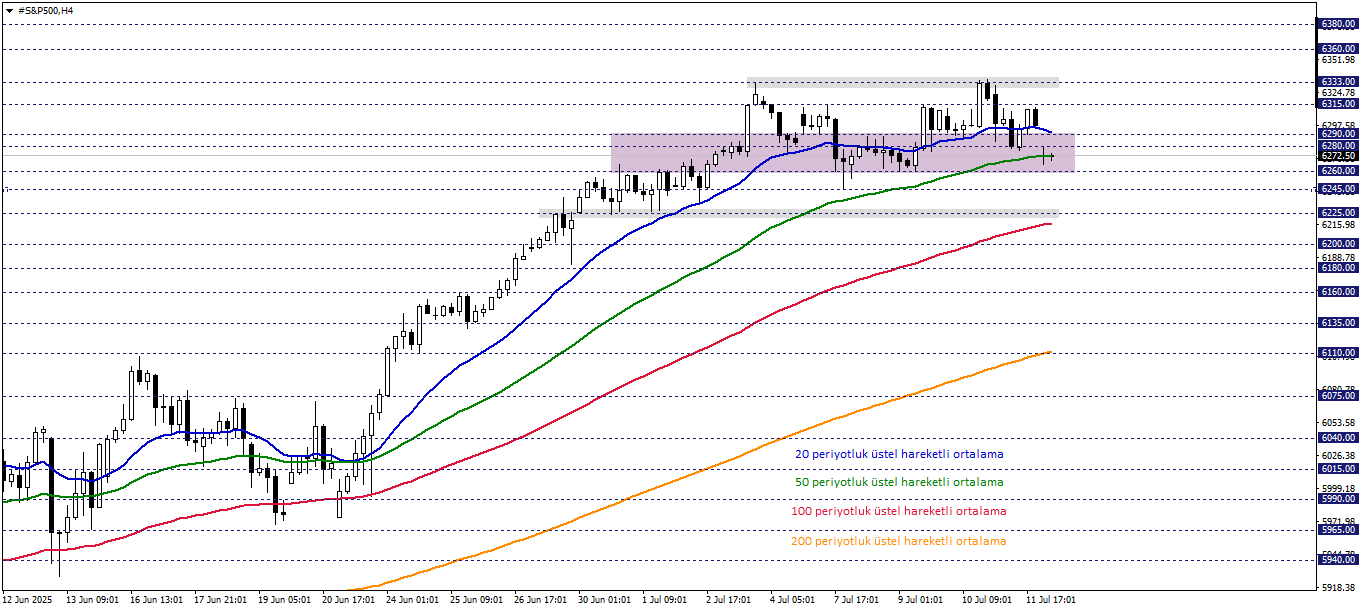Image resolution: width=1362 pixels, height=611 pixels.
Task: Select the grey resistance zone near 6333.00
Action: pos(902,82)
